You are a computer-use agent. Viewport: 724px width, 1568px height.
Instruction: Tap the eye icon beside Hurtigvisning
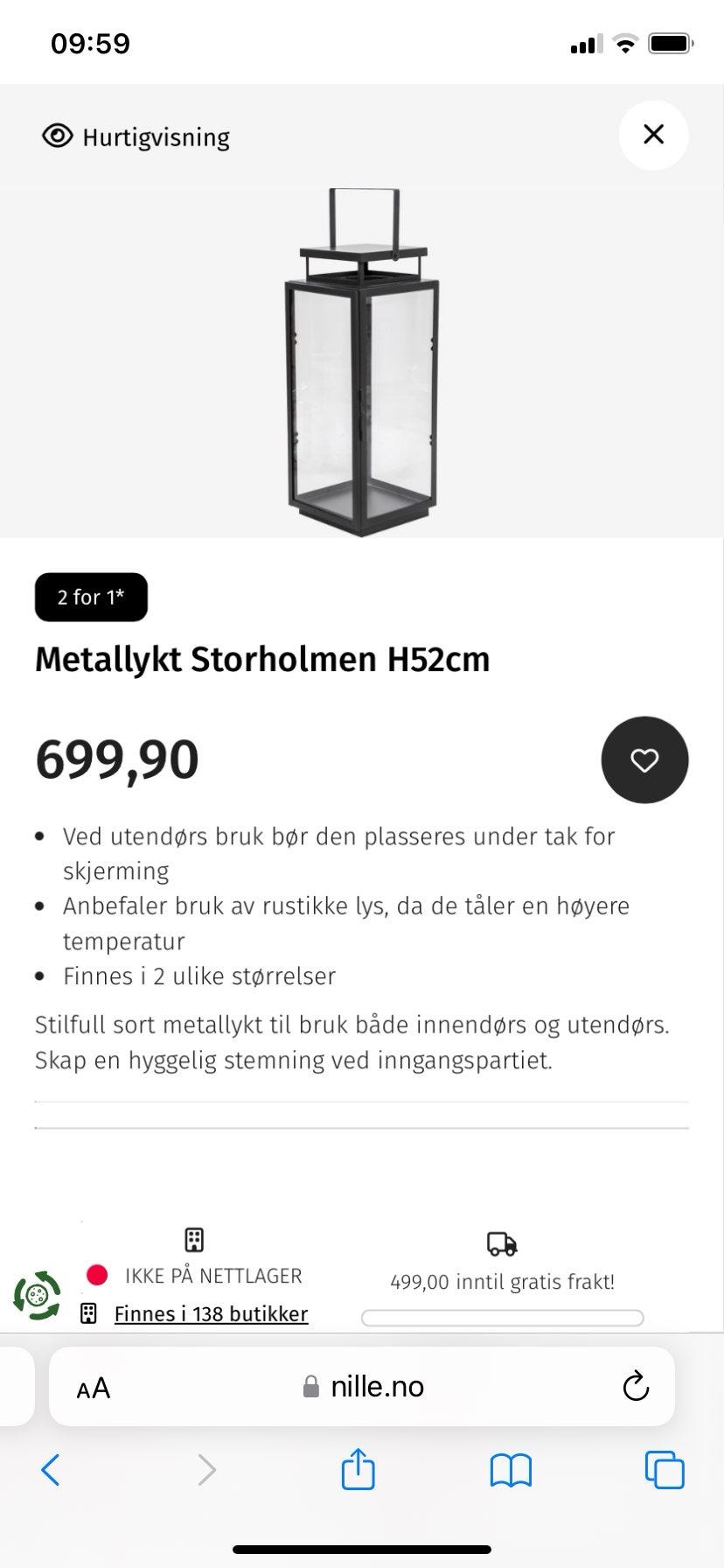click(x=58, y=136)
